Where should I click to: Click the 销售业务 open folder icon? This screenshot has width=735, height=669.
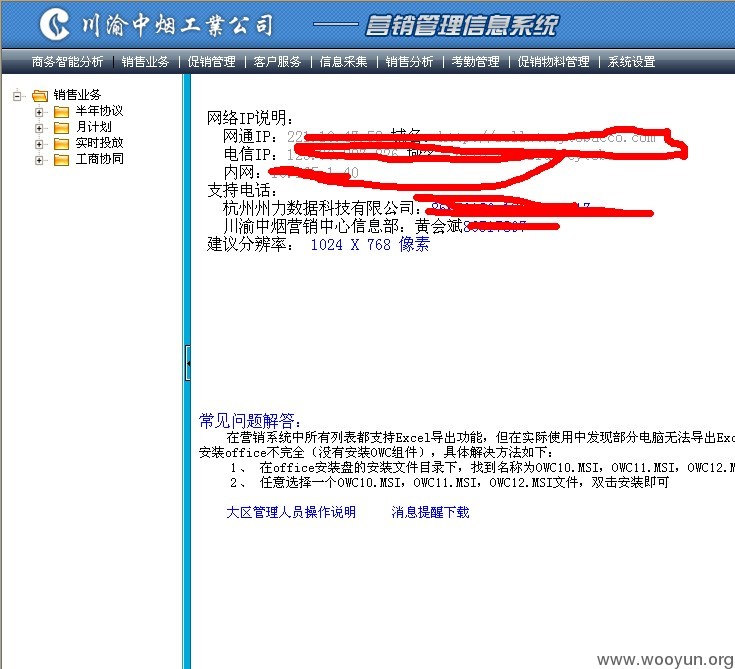[x=40, y=96]
